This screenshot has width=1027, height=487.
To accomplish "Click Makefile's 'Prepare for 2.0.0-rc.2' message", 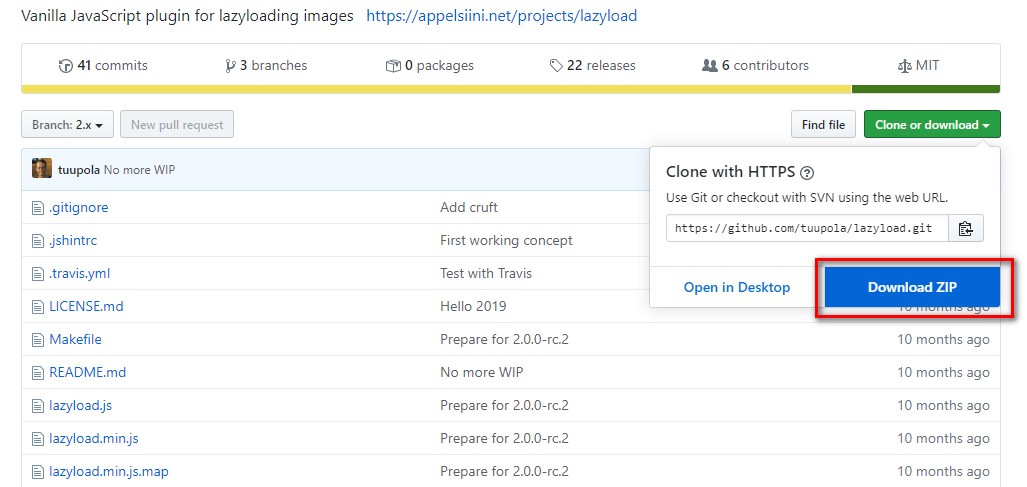I will [504, 339].
